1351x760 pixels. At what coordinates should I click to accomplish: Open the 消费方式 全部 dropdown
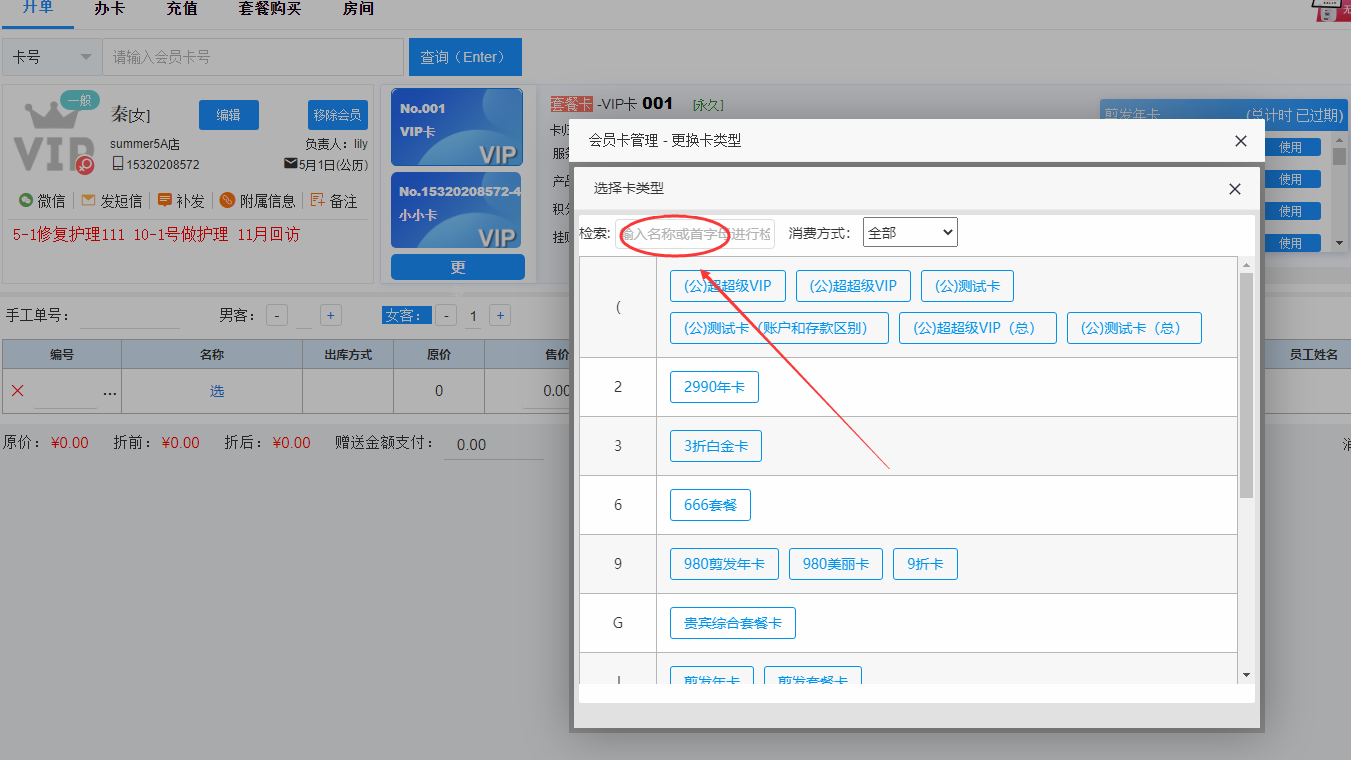[910, 233]
